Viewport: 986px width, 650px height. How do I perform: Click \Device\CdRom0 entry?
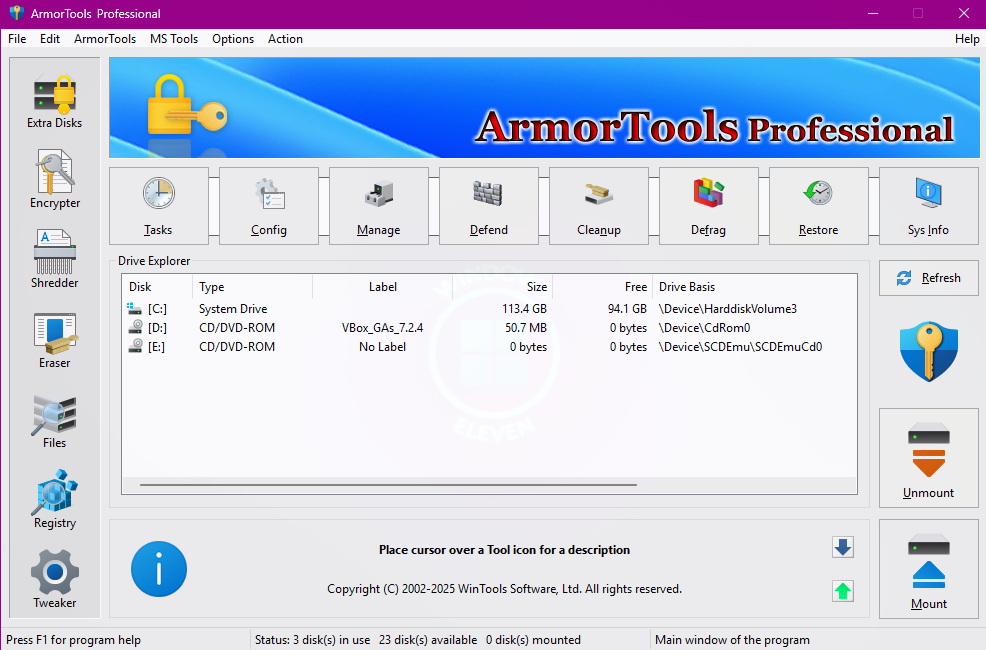pos(704,328)
